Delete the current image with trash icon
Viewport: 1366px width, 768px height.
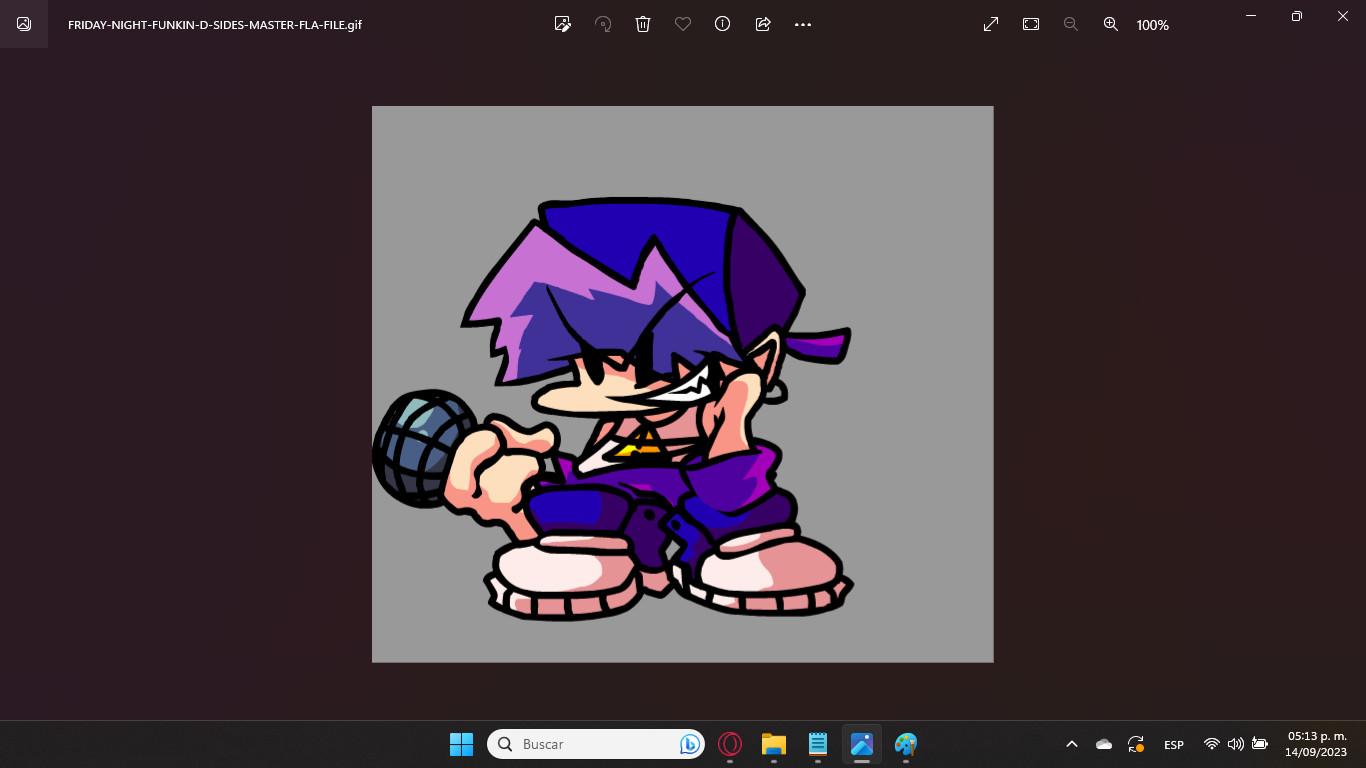click(x=643, y=24)
